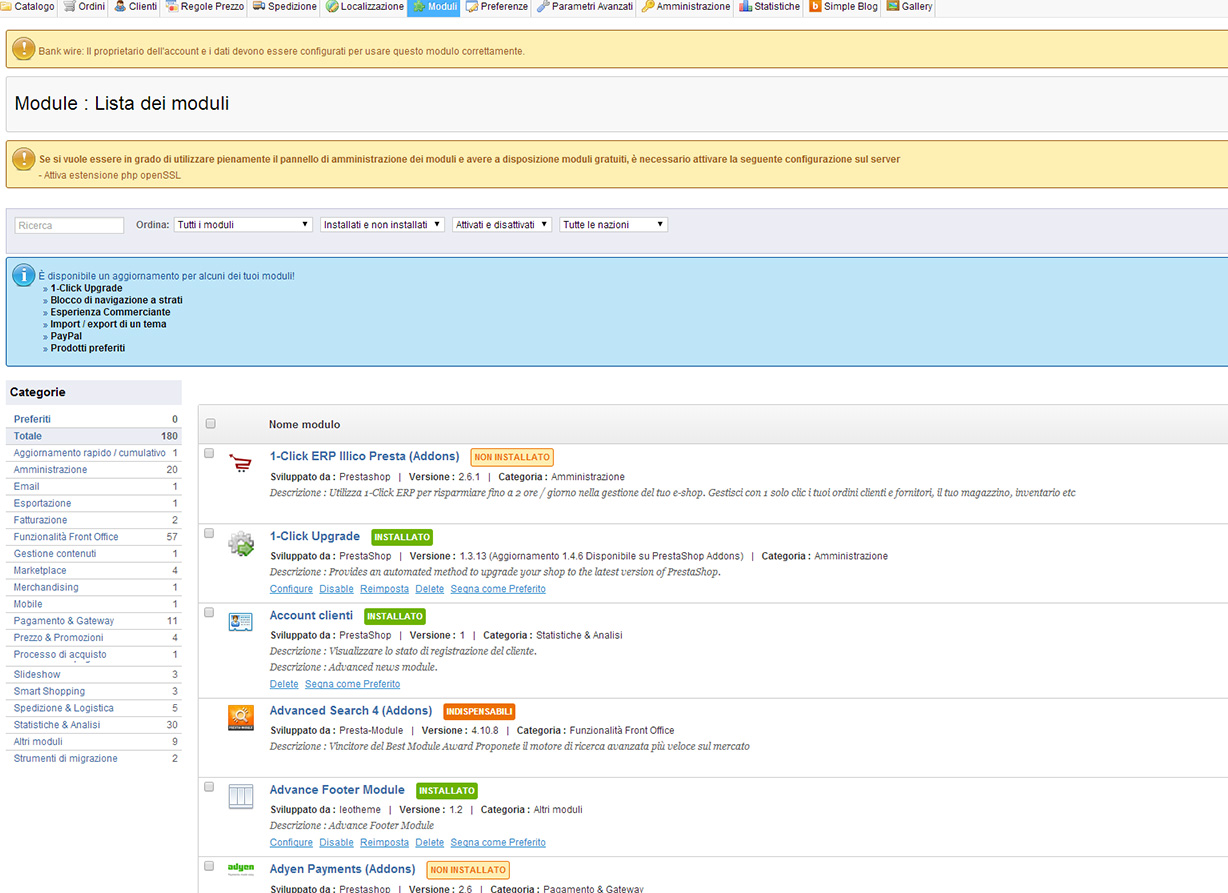
Task: Open the Preferenze tab
Action: coord(497,7)
